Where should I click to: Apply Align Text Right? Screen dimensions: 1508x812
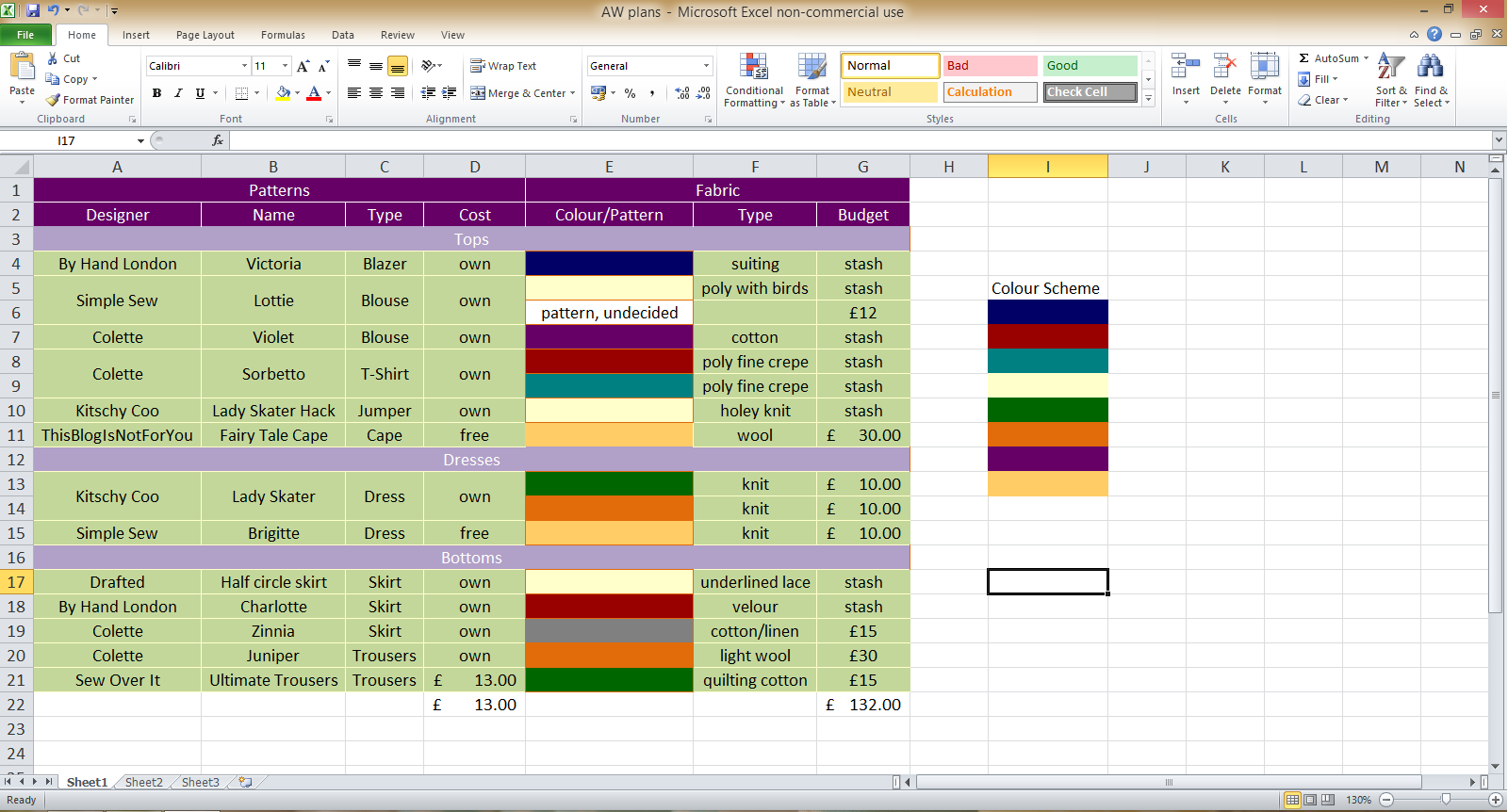click(x=398, y=93)
